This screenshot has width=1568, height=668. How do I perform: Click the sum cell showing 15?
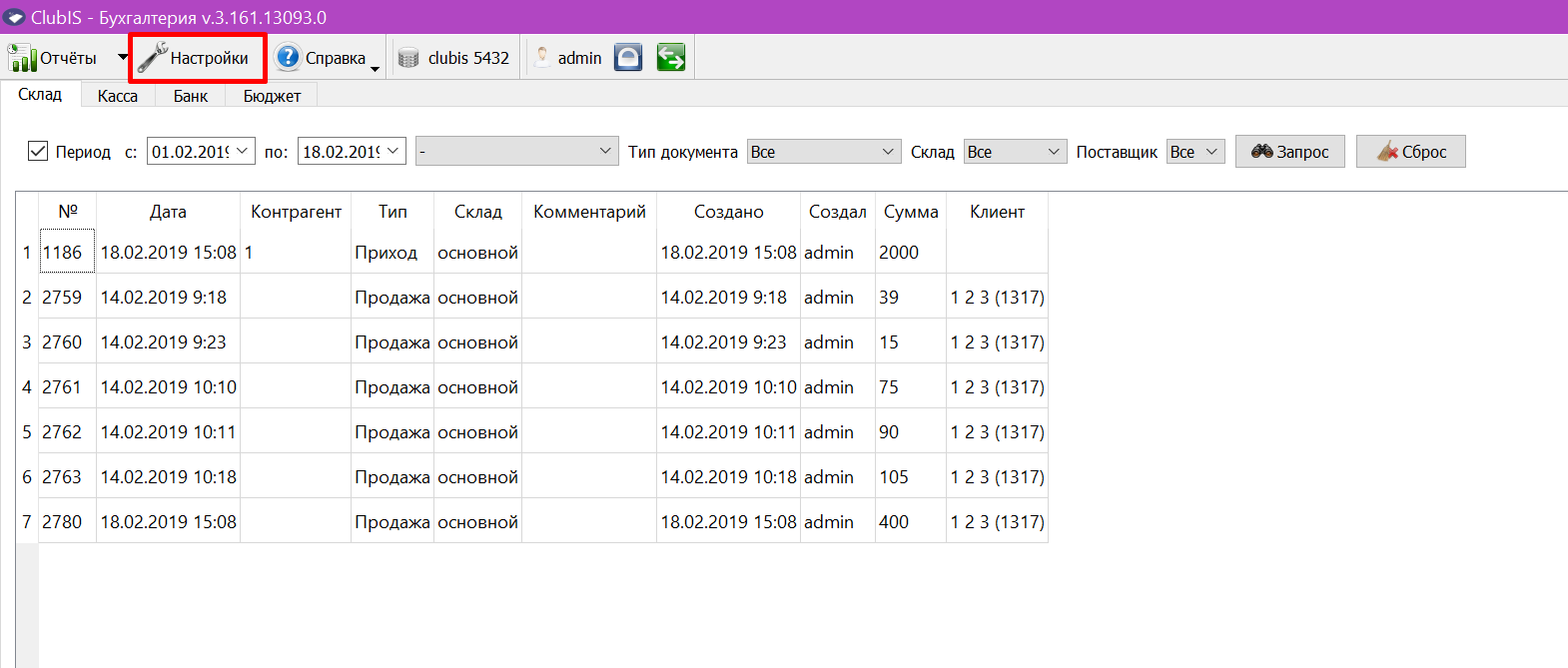click(911, 341)
